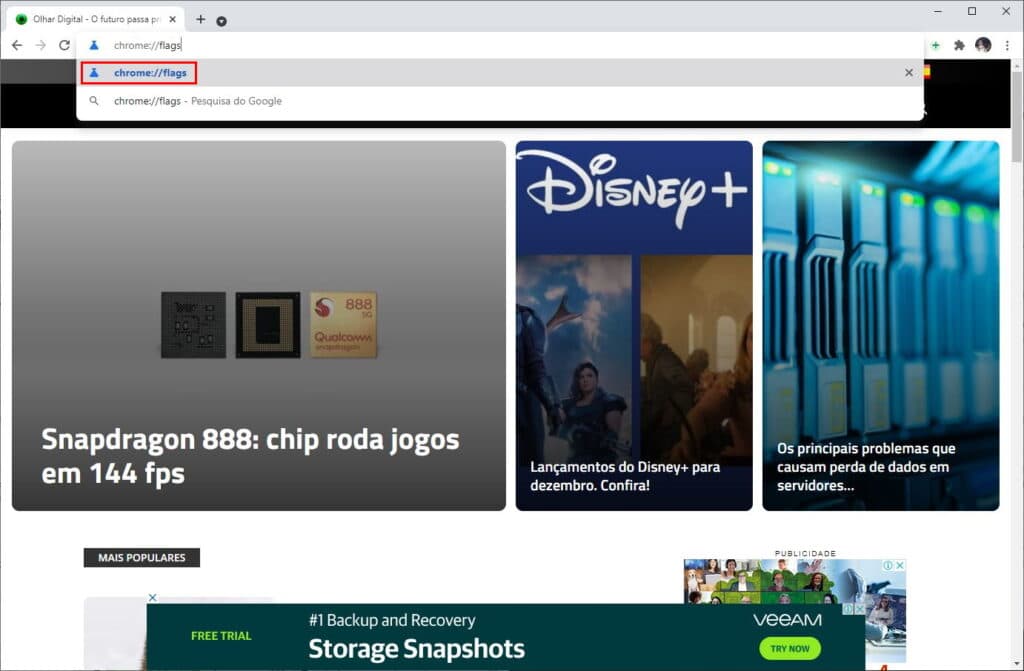Open the tab search dropdown arrow
This screenshot has width=1024, height=671.
221,21
